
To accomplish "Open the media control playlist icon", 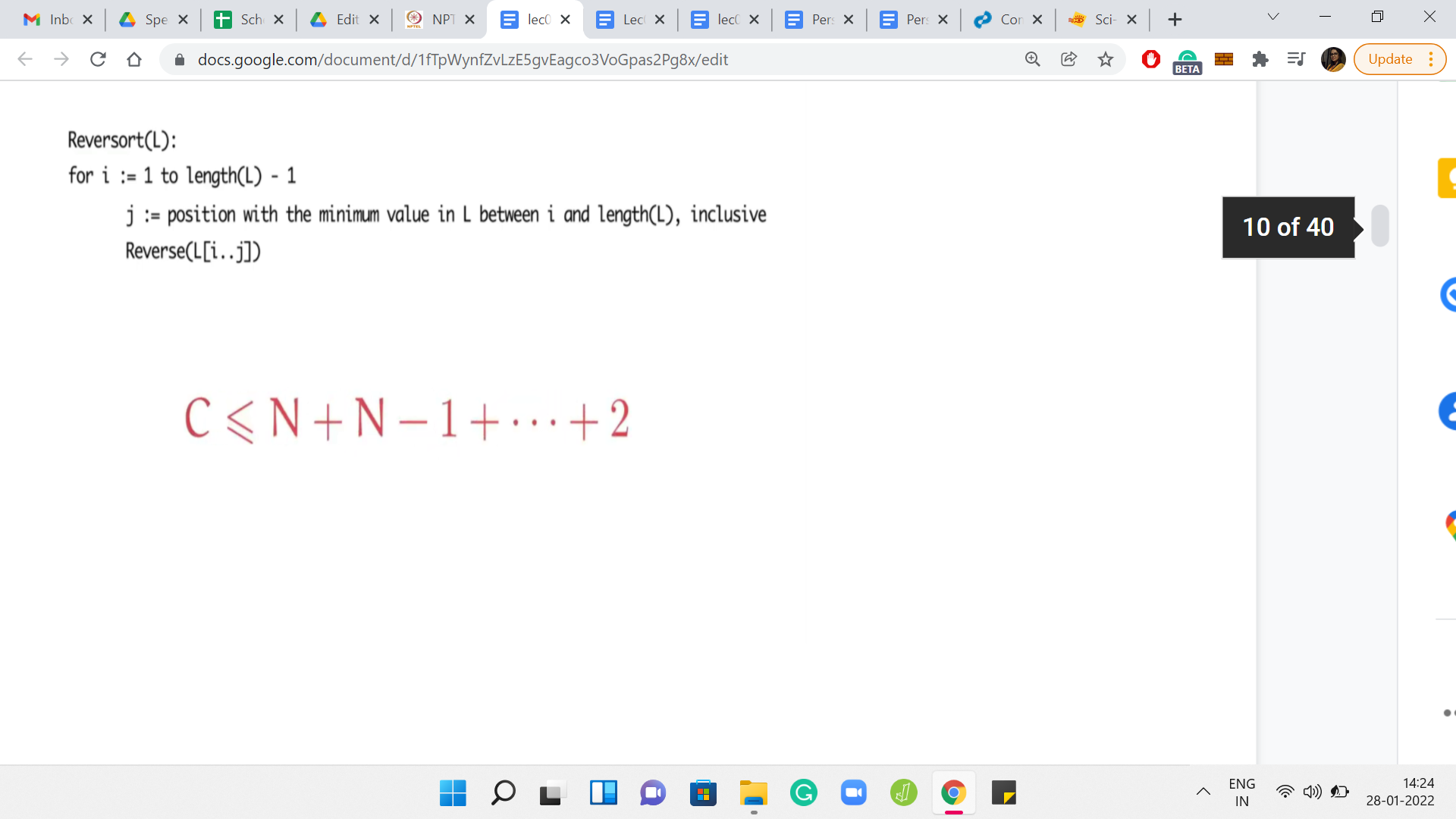I will [1296, 59].
